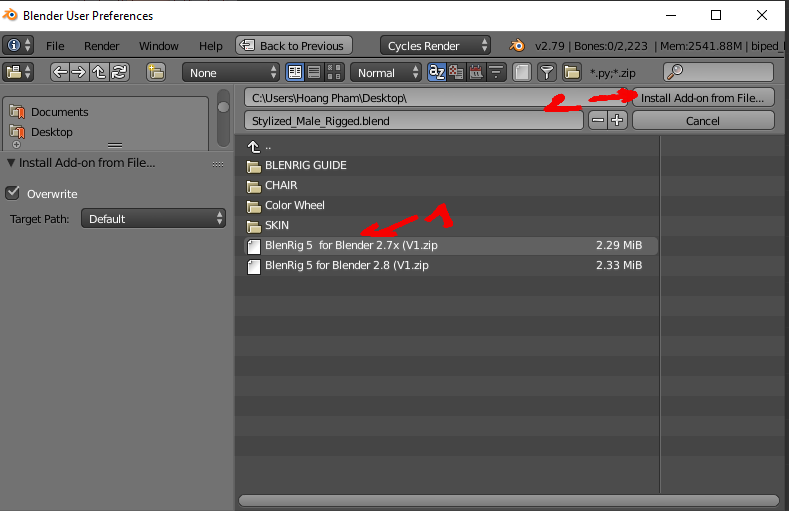The image size is (789, 511).
Task: Open the SKIN folder
Action: [277, 225]
